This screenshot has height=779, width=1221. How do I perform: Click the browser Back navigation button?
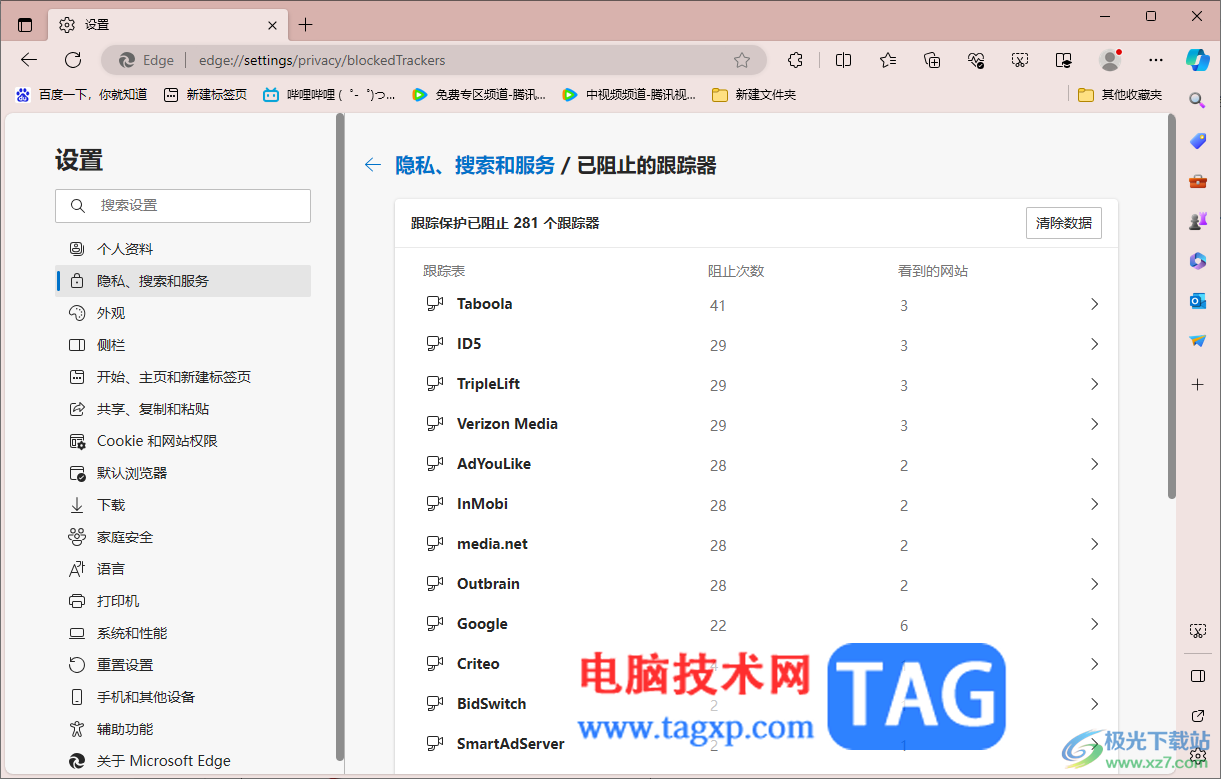(x=29, y=60)
